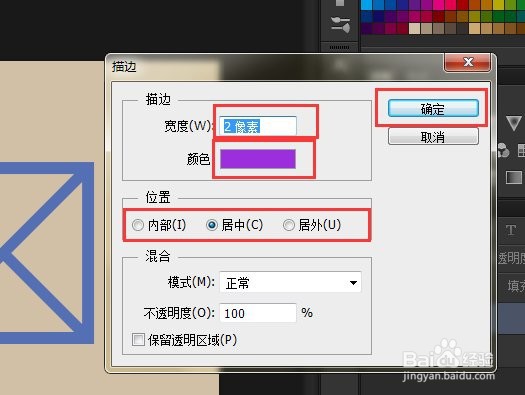
Task: Click the 取消 cancel button
Action: [x=433, y=136]
